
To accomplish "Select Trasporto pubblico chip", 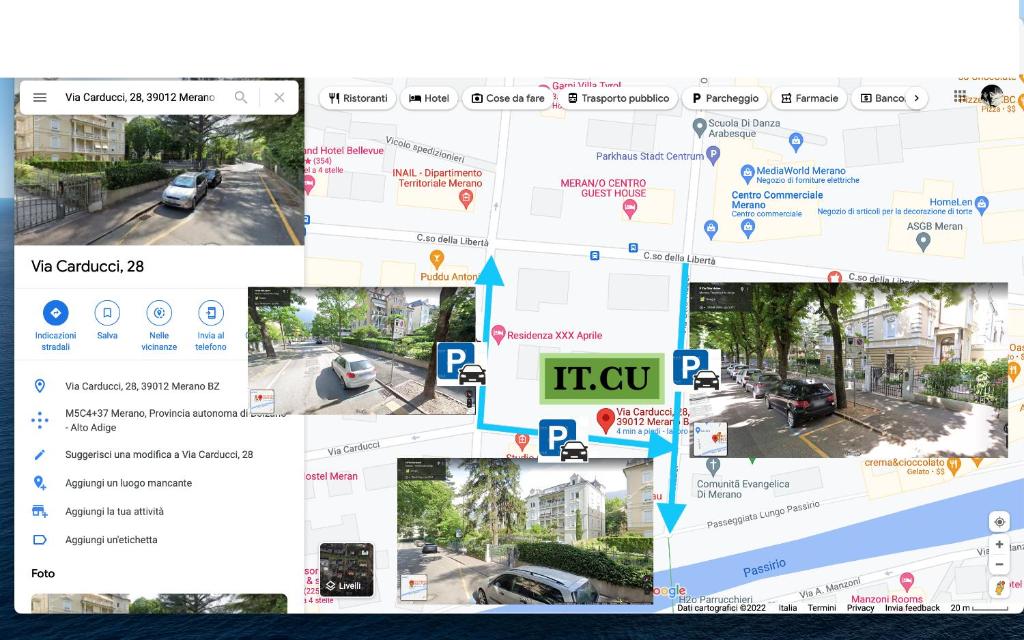I will (x=618, y=98).
